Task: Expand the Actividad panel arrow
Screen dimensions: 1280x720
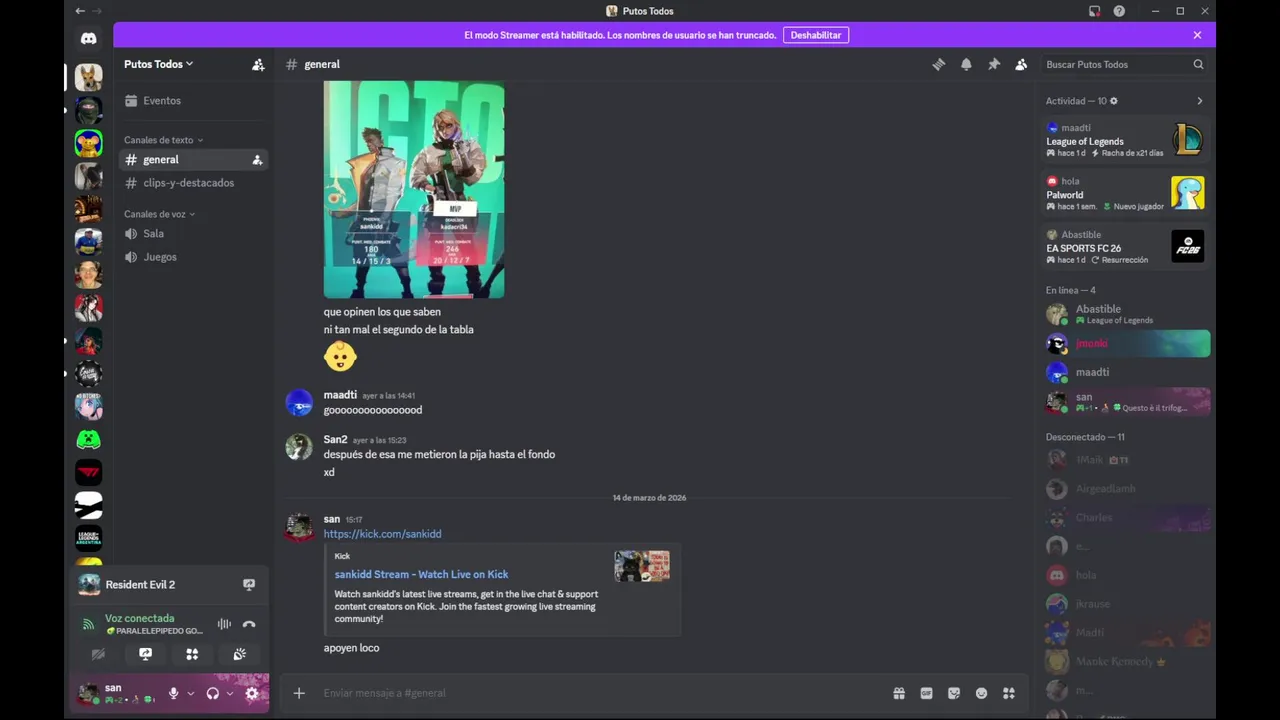Action: [x=1200, y=101]
